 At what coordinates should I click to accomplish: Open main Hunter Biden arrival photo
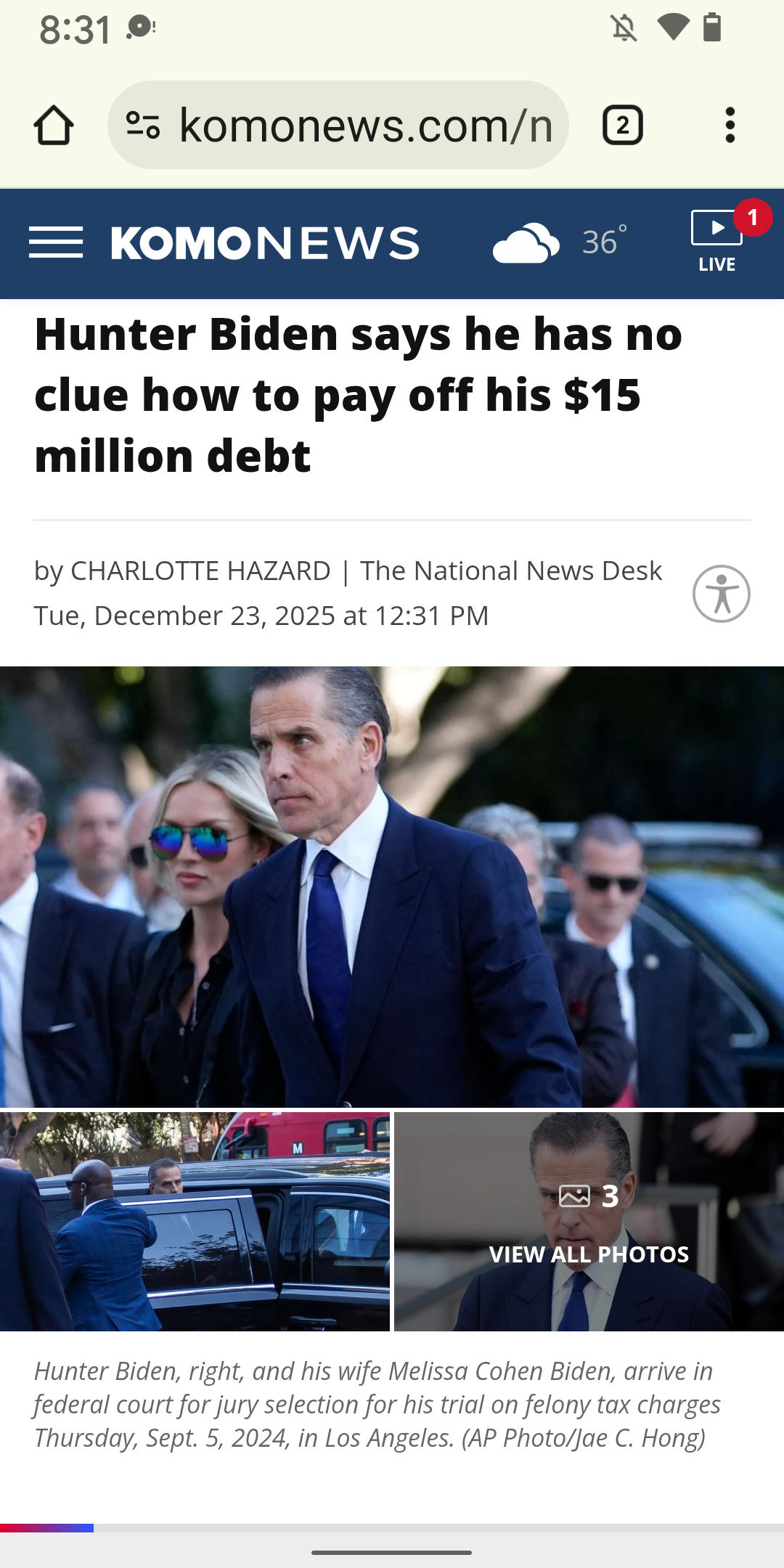392,887
